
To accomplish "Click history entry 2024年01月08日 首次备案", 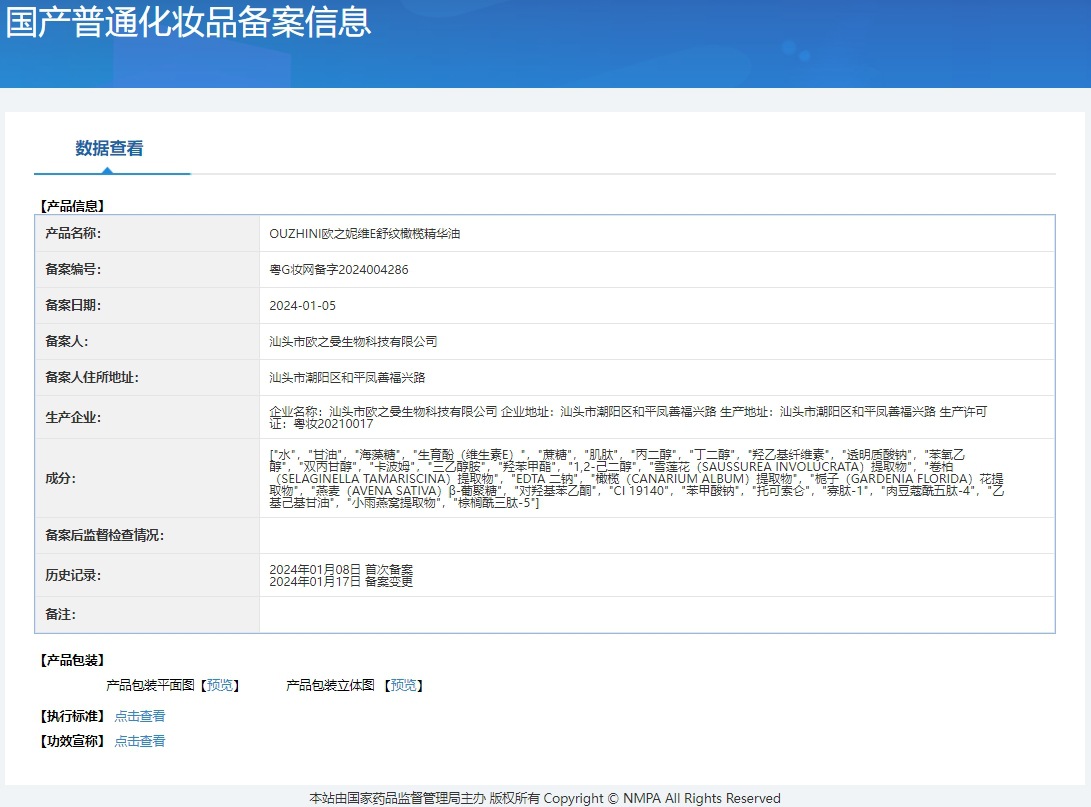I will (x=341, y=570).
